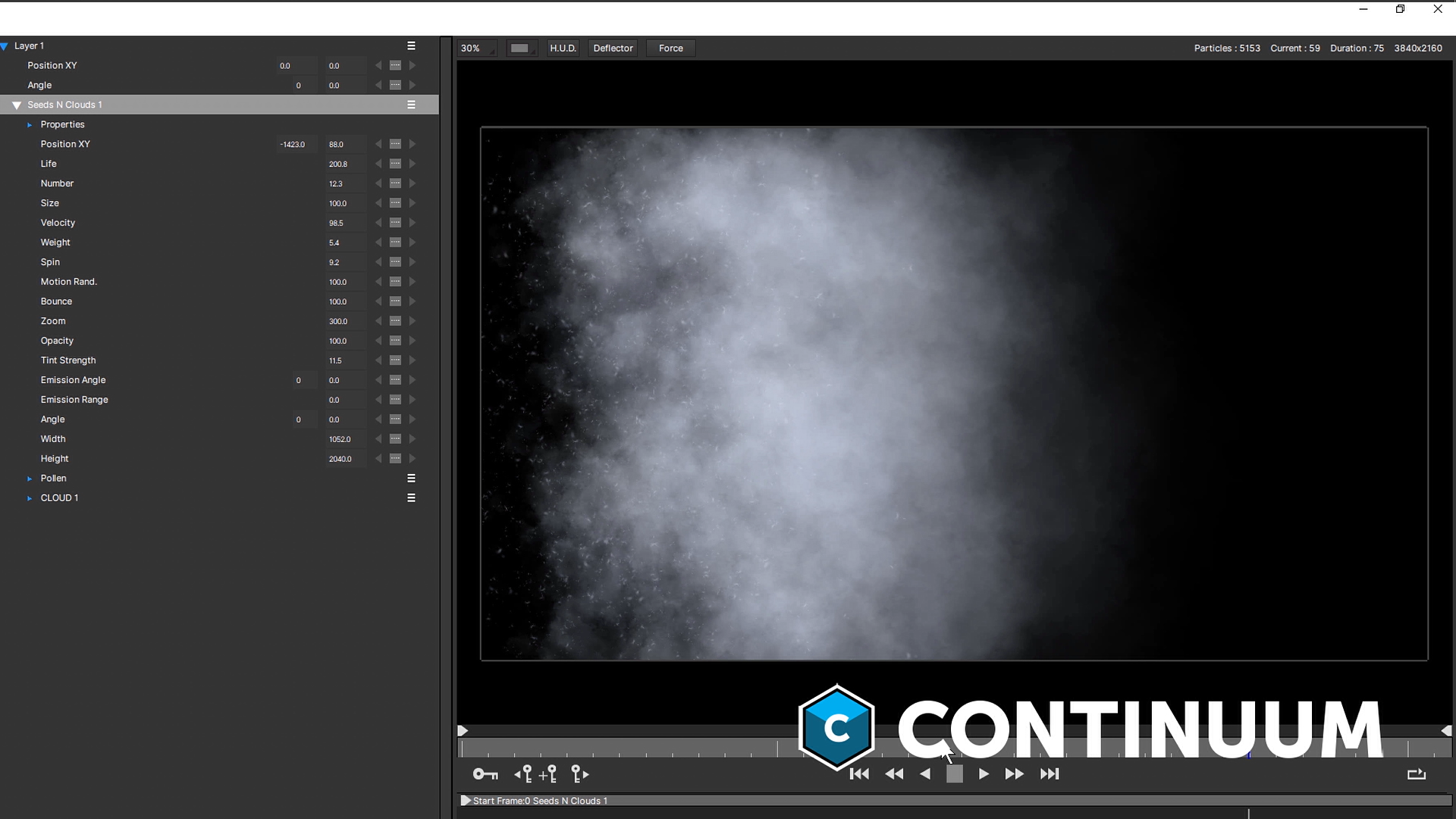1456x819 pixels.
Task: Play the preview in reverse
Action: (x=925, y=774)
